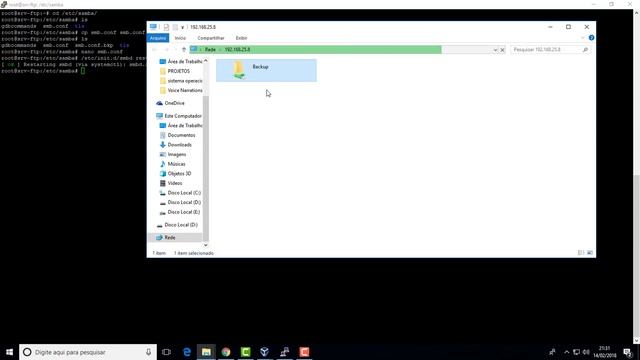Image resolution: width=640 pixels, height=360 pixels.
Task: Open the notification action center
Action: tap(627, 352)
